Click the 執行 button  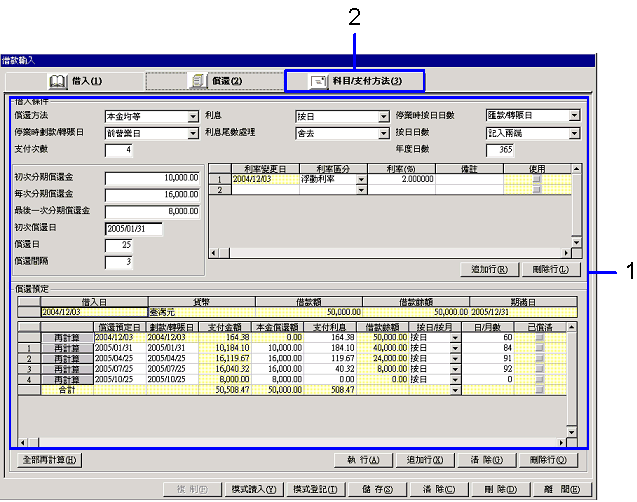pos(360,460)
